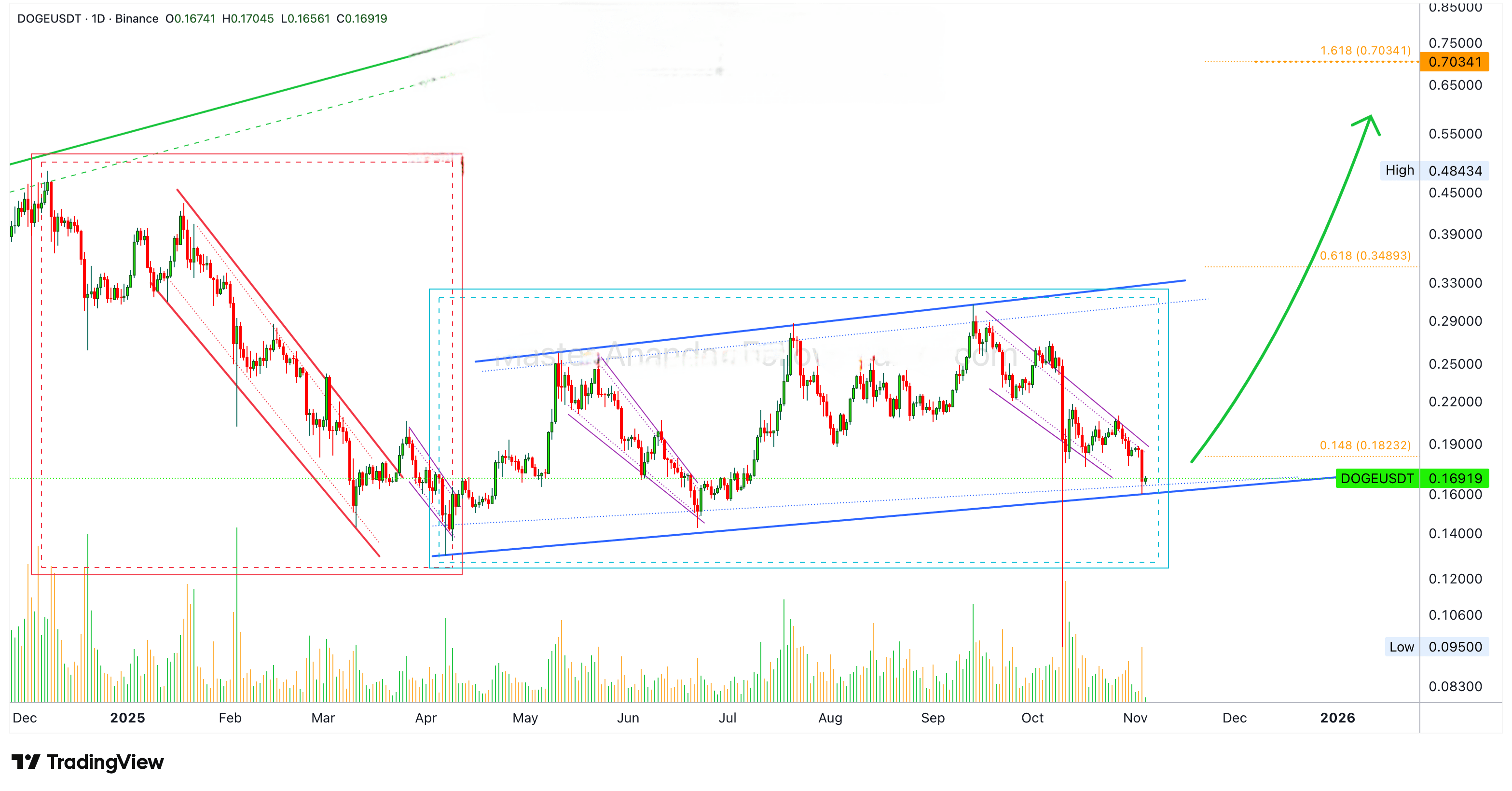Click the orange 0.70341 price label
The height and width of the screenshot is (791, 1512).
[1454, 62]
